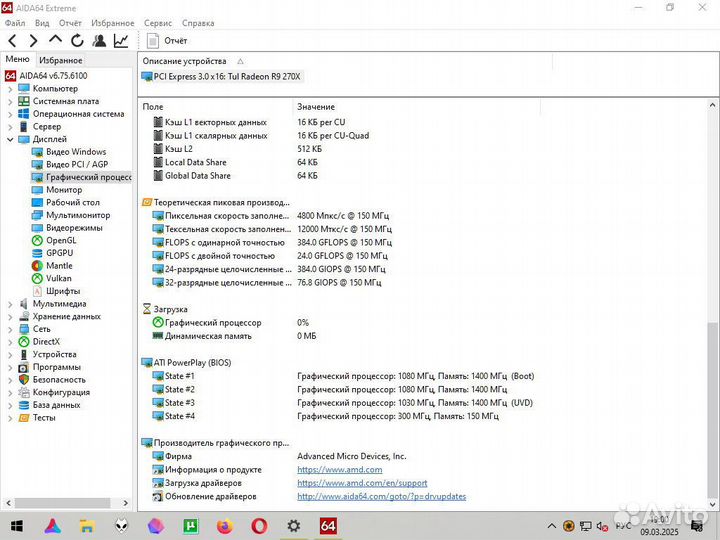This screenshot has width=720, height=540.
Task: Open the graph chart toolbar icon
Action: point(121,41)
